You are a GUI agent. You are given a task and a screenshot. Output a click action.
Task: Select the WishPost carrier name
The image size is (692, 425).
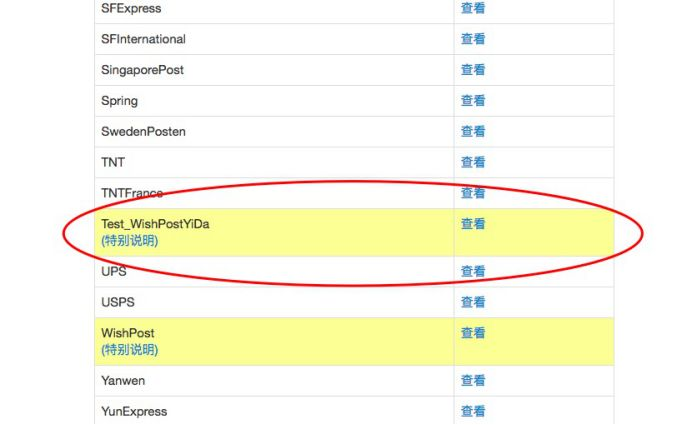pyautogui.click(x=128, y=333)
